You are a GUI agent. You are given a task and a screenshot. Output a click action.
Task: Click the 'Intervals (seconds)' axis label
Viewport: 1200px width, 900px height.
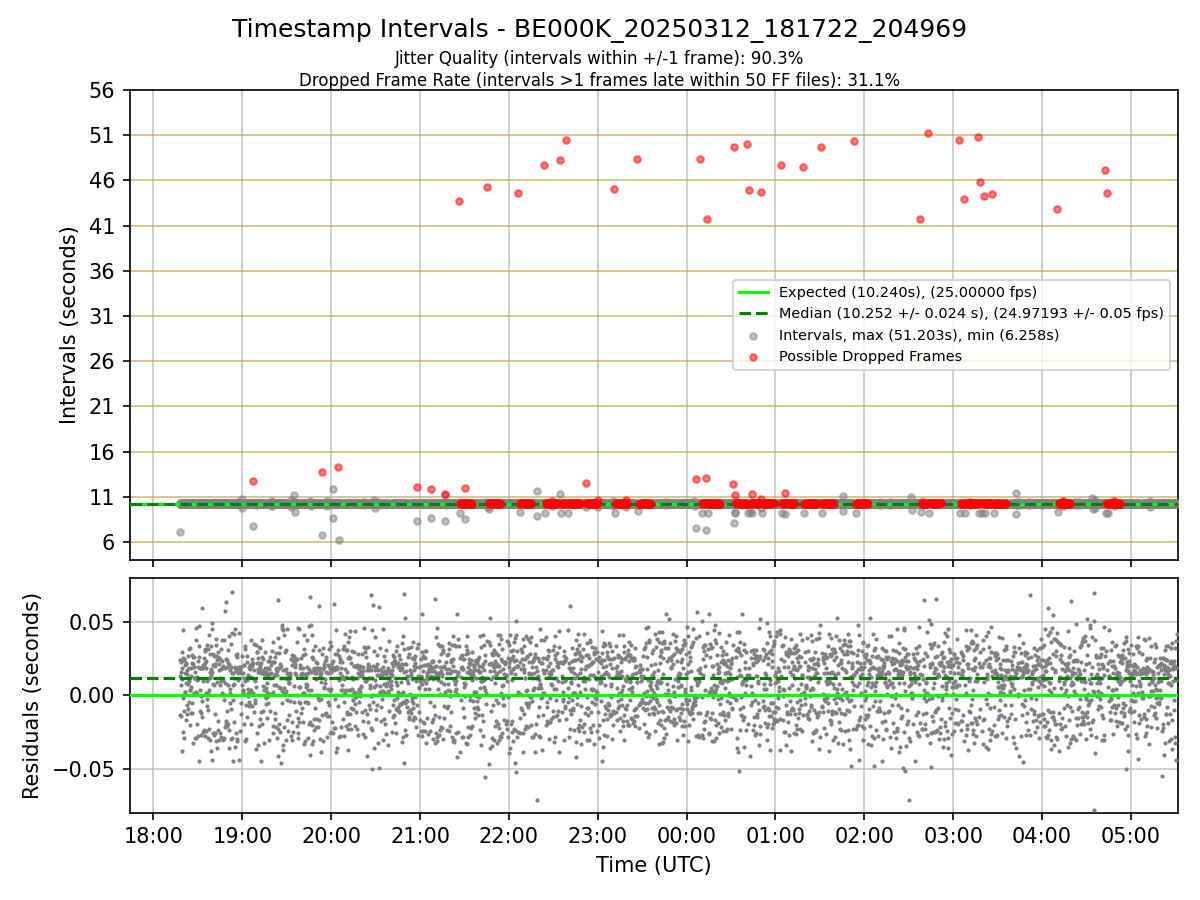pyautogui.click(x=68, y=325)
